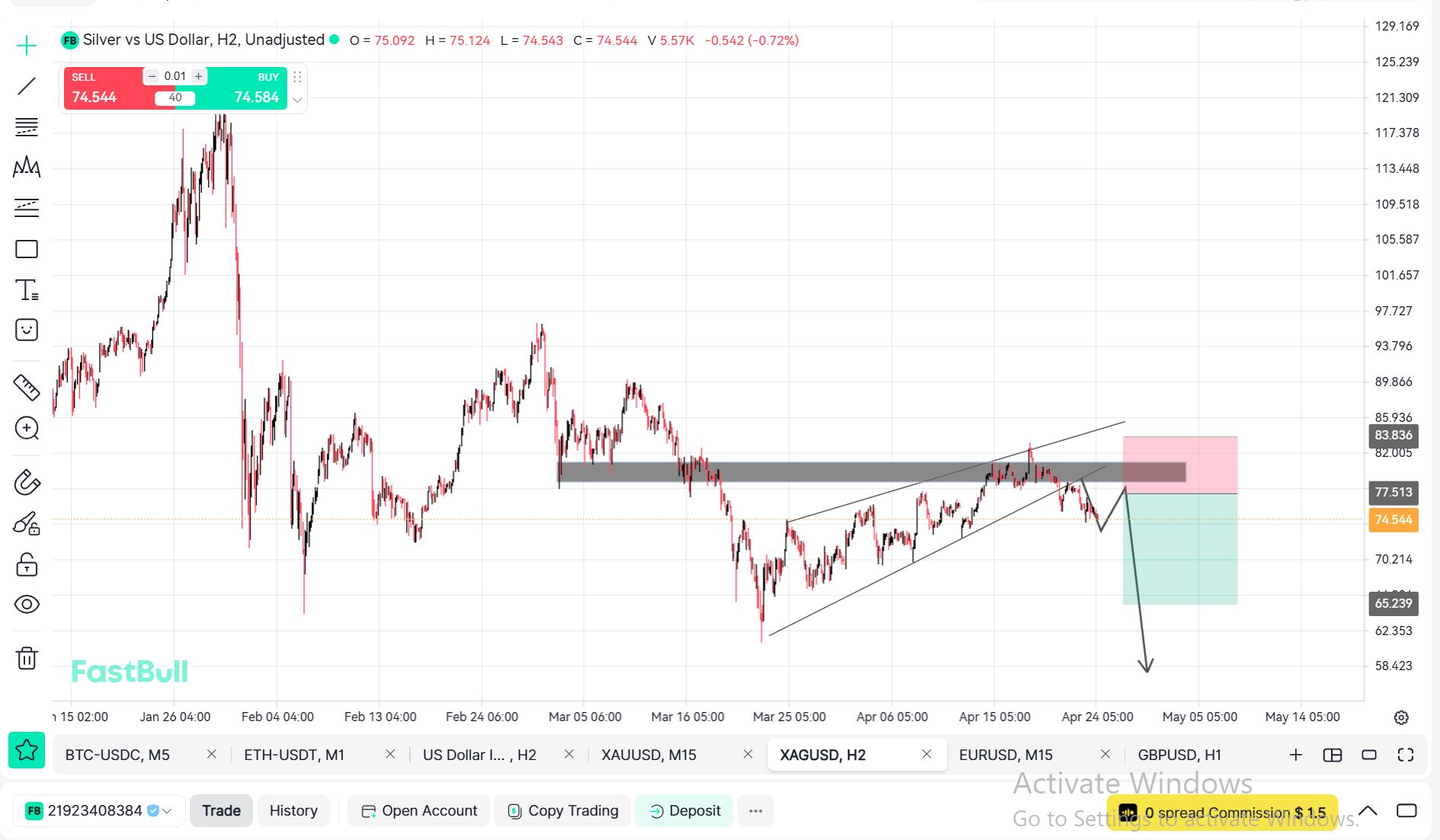Expand the account number dropdown
Viewport: 1440px width, 840px height.
point(167,811)
